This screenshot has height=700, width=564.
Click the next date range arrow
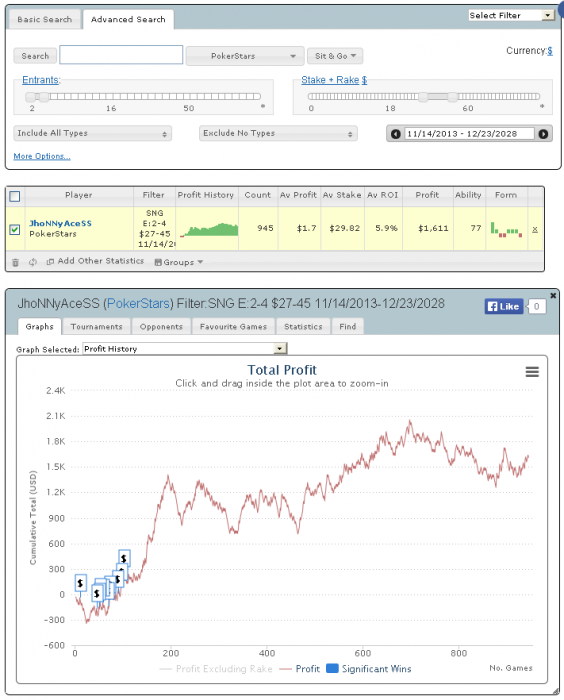point(543,134)
